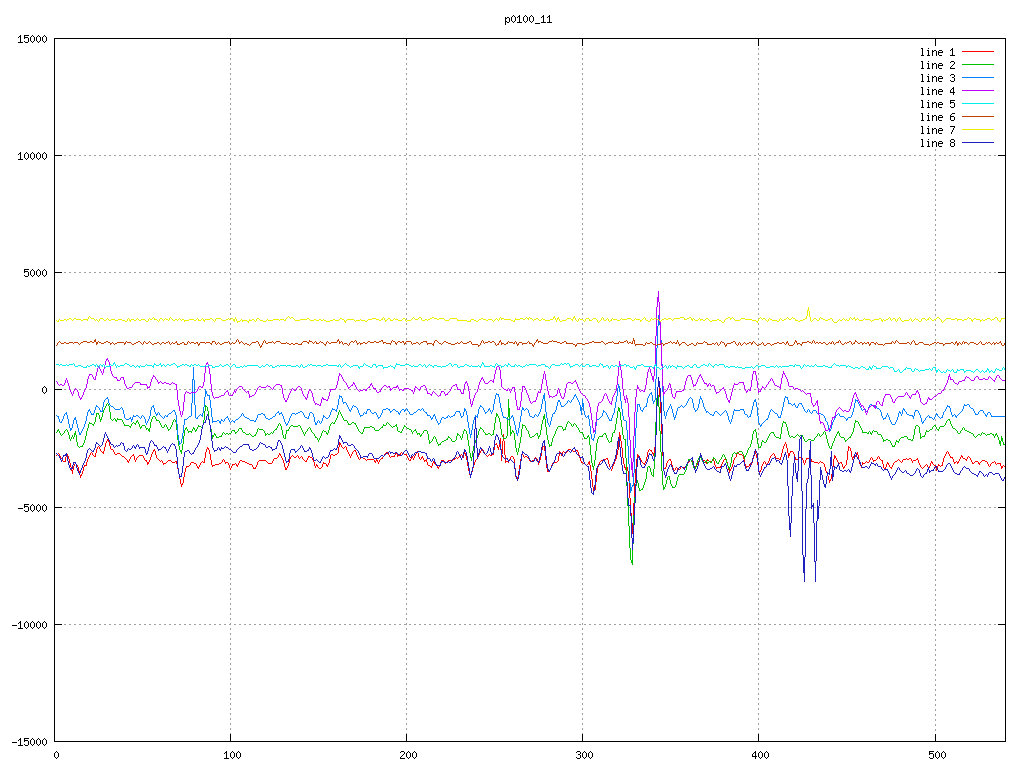Select the "line 3" legend label

[x=937, y=78]
